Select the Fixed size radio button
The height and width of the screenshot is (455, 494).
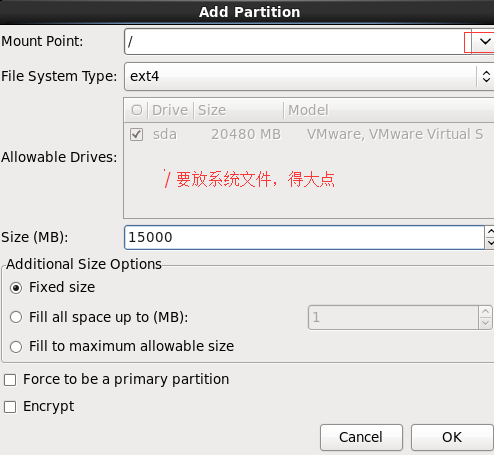tap(16, 288)
